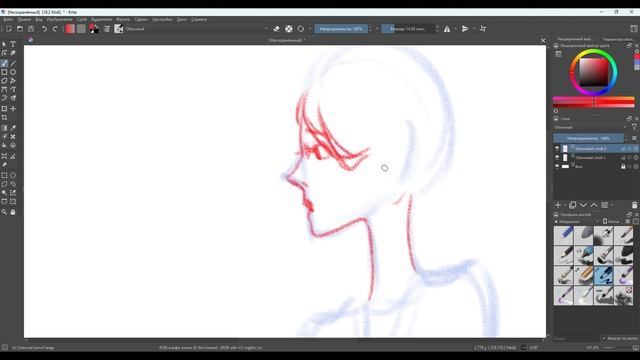Select the Color Sampler eyedropper tool
The width and height of the screenshot is (640, 360).
[x=13, y=128]
